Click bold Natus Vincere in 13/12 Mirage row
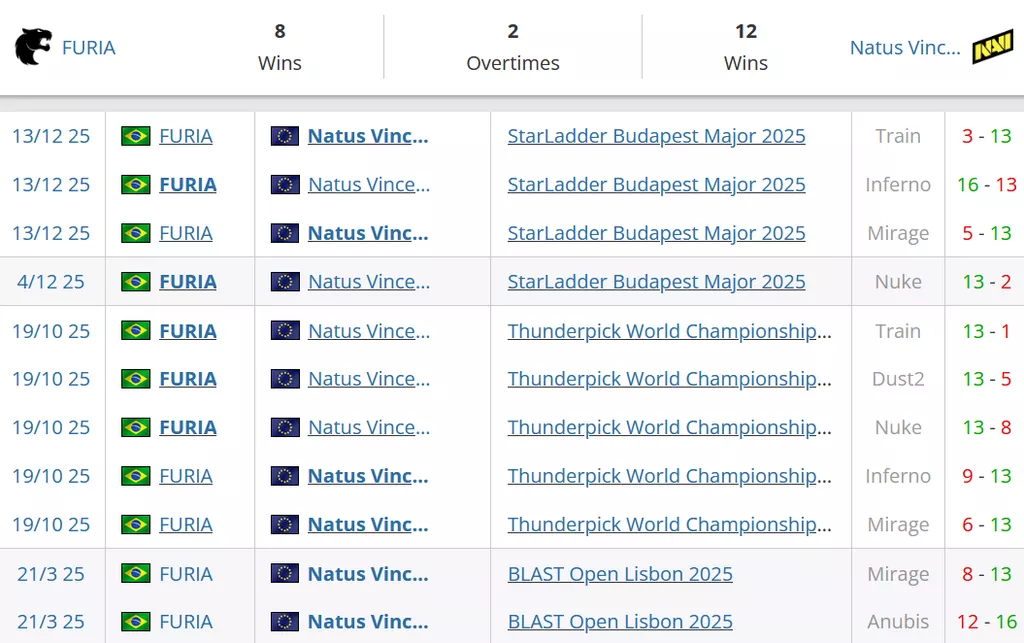Image resolution: width=1024 pixels, height=643 pixels. coord(368,233)
